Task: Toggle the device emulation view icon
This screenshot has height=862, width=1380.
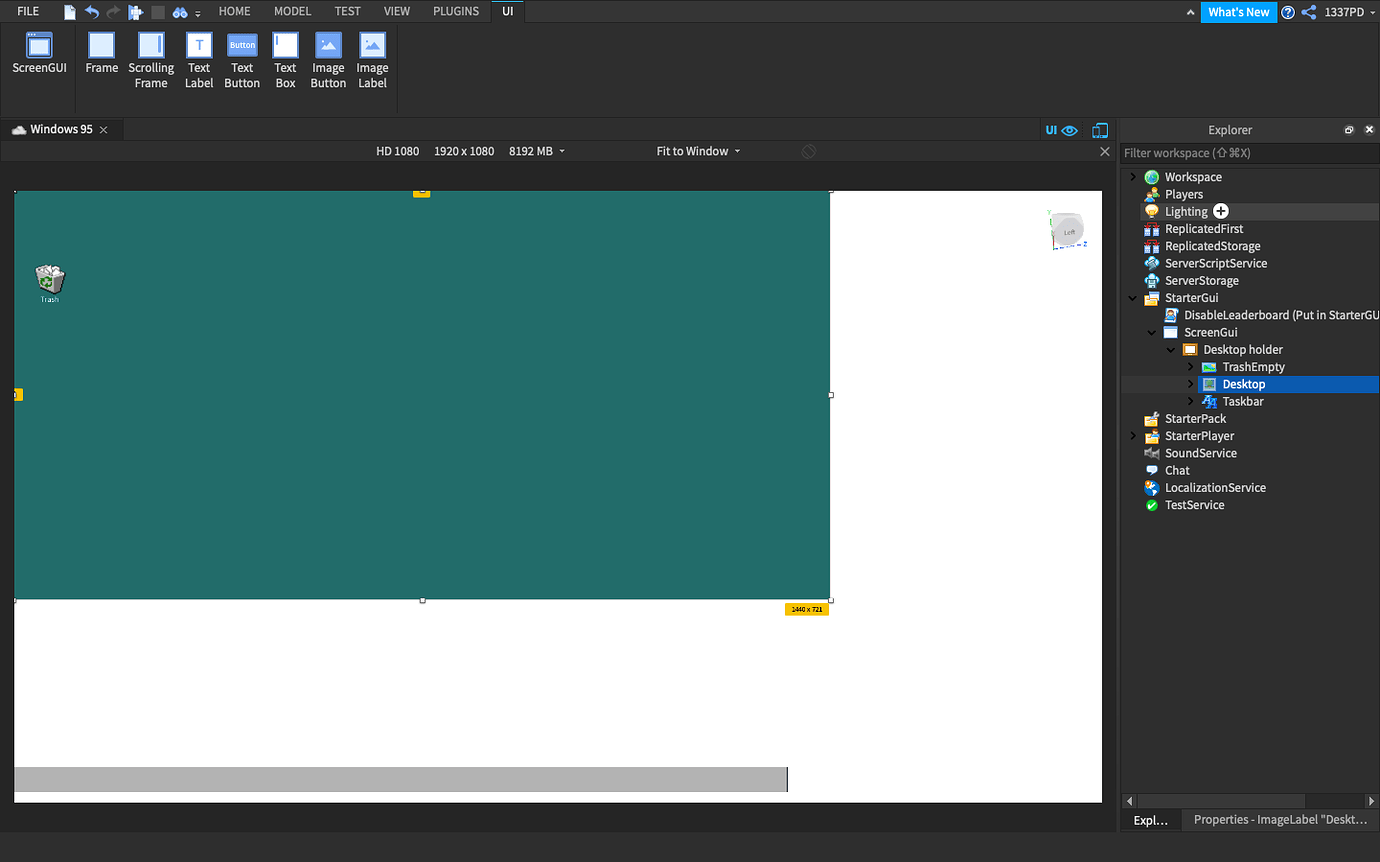Action: point(1100,130)
